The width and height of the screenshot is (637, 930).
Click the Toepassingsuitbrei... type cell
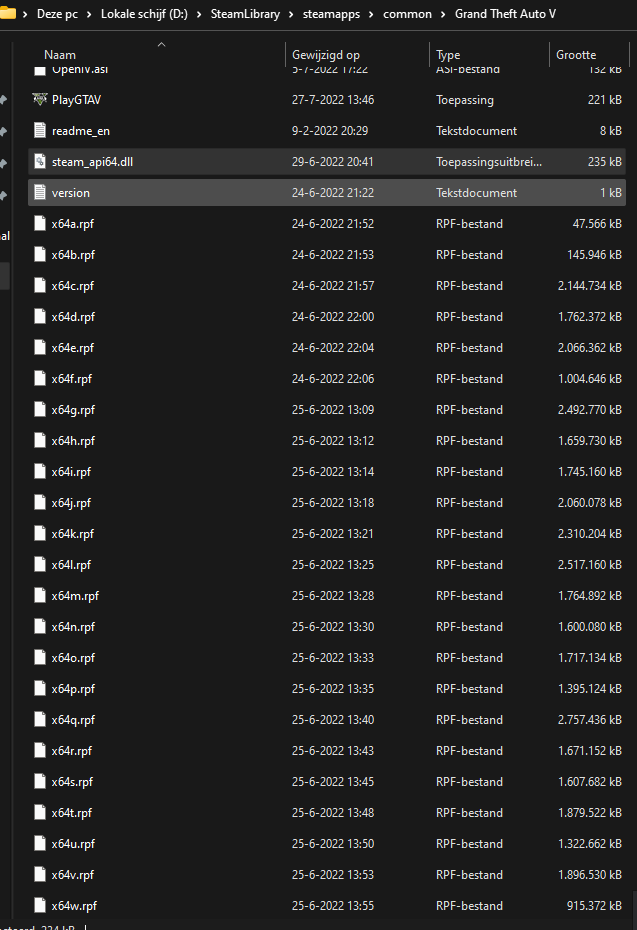click(x=489, y=162)
